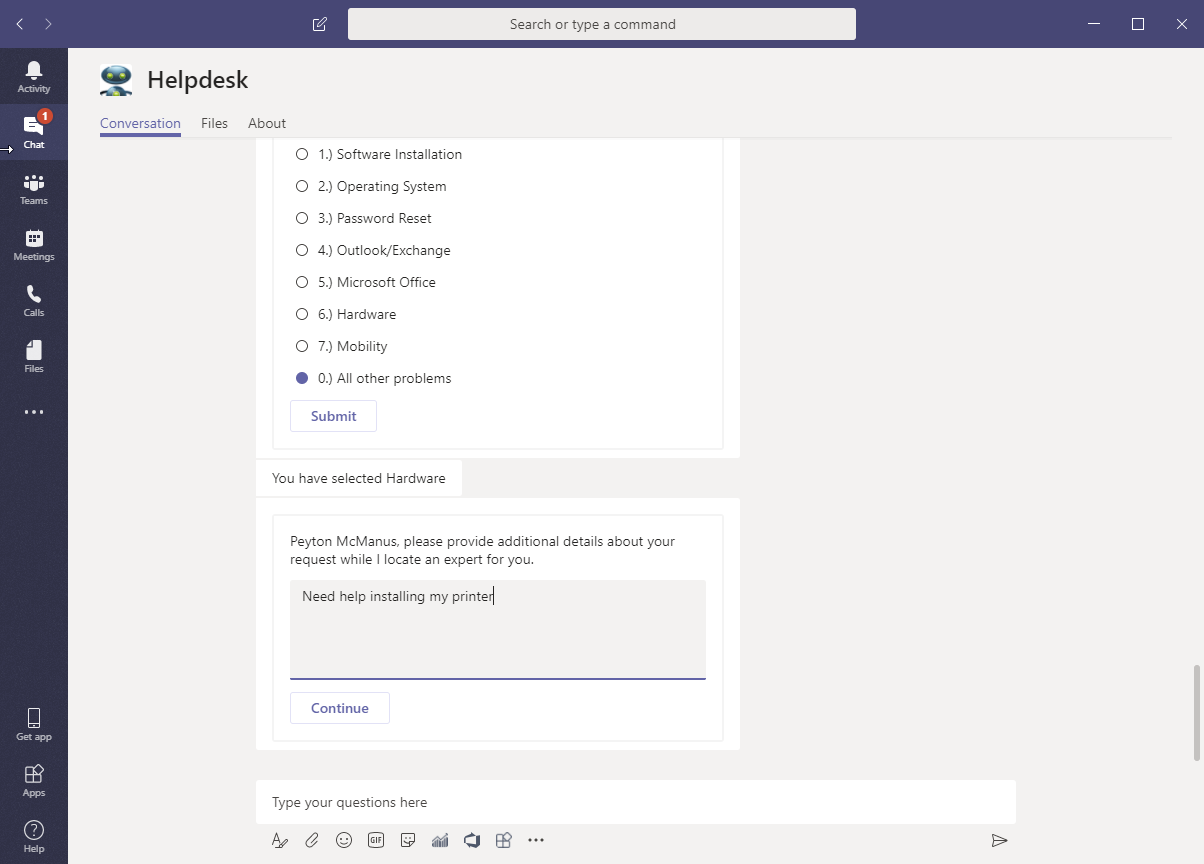Go to Teams in the sidebar
This screenshot has height=864, width=1204.
pos(34,188)
